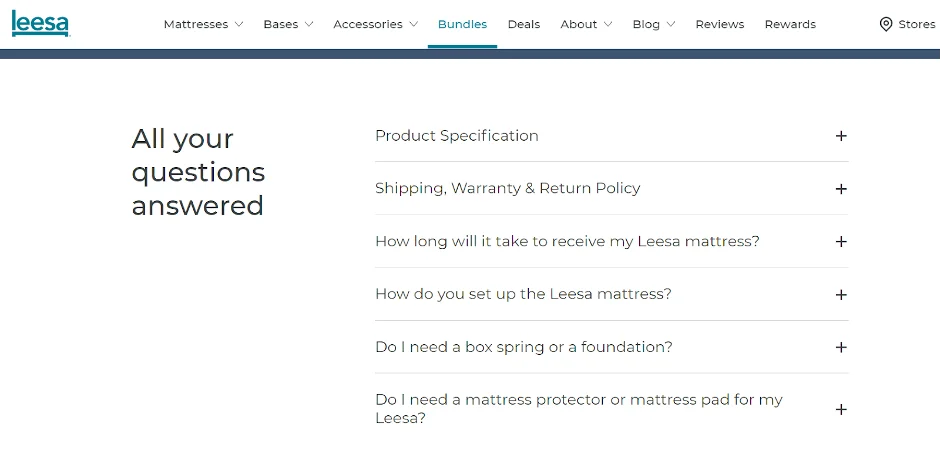Go to the Bundles tab

point(462,24)
